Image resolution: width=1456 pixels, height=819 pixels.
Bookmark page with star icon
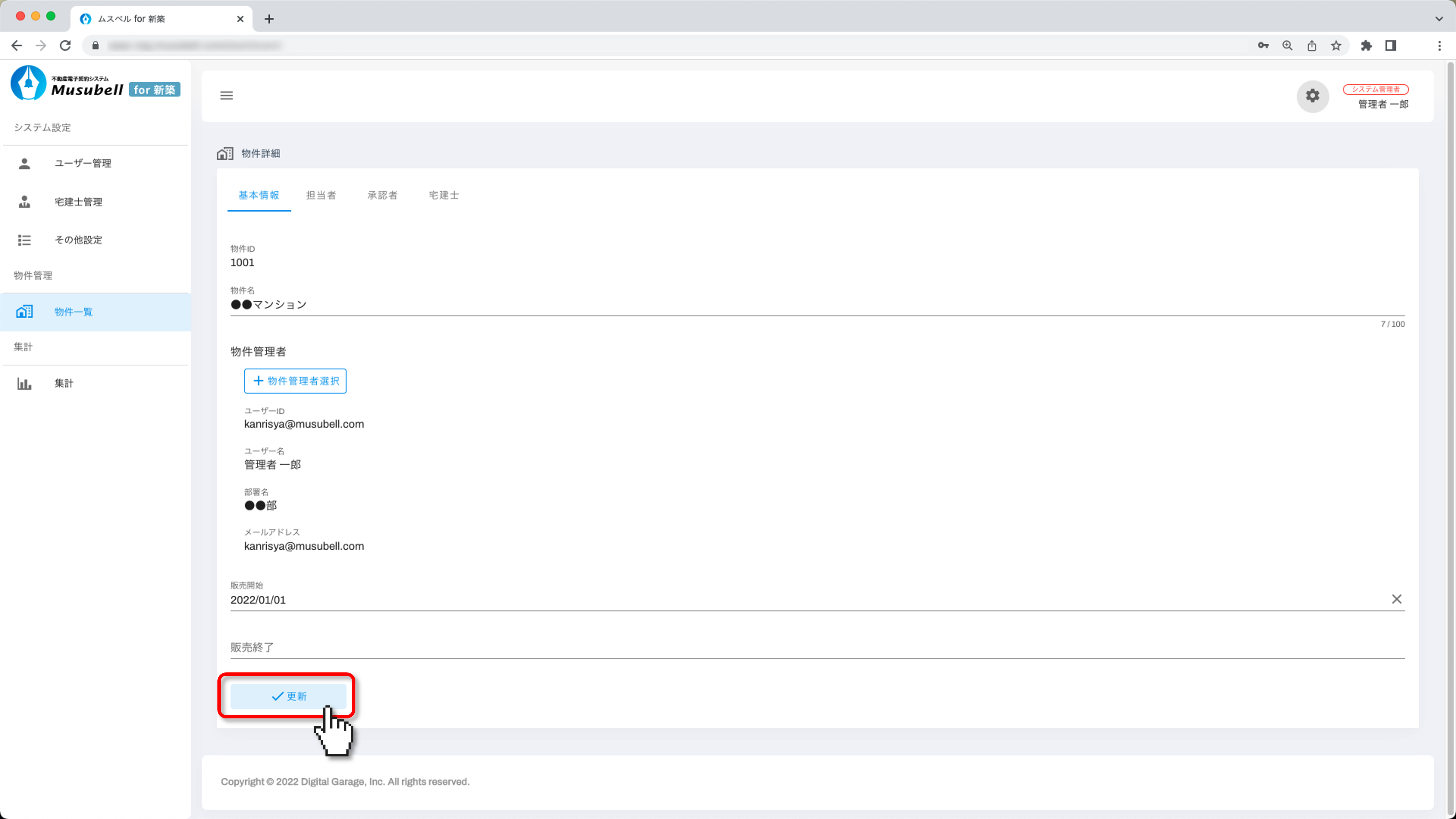tap(1336, 46)
